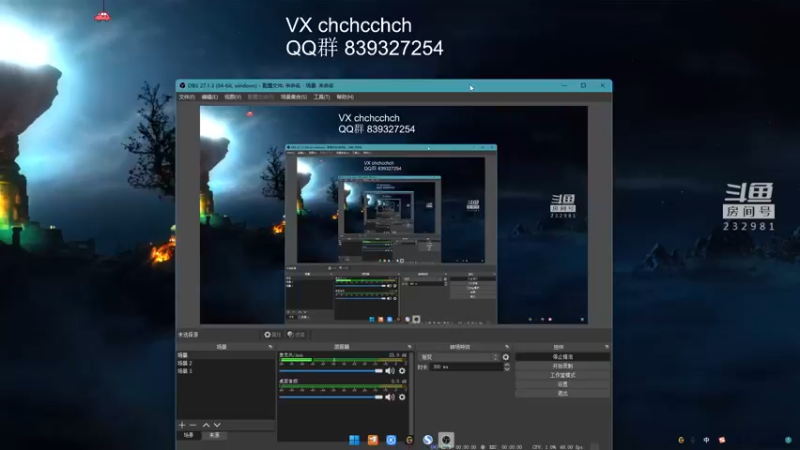Viewport: 800px width, 450px height.
Task: Open 麦克风/Aux audio settings gear
Action: point(402,371)
